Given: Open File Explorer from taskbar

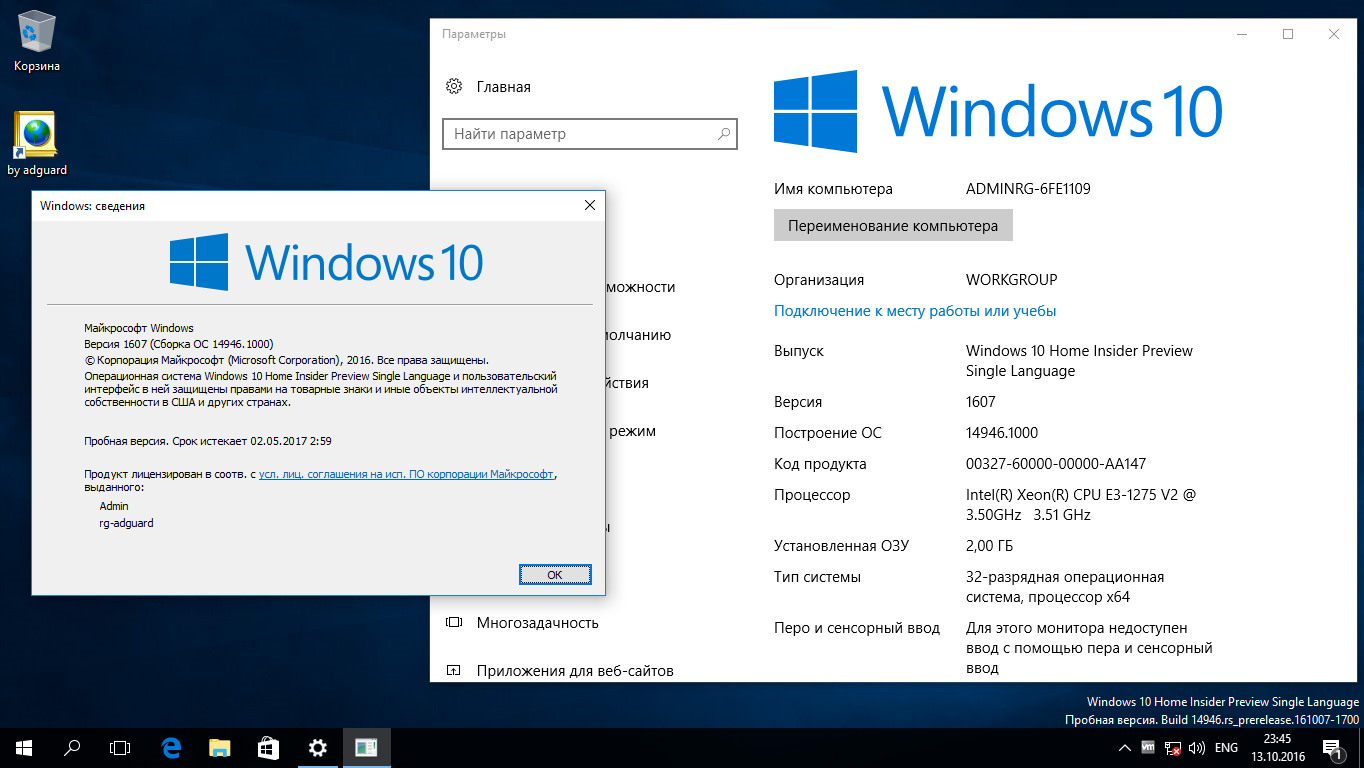Looking at the screenshot, I should point(220,747).
